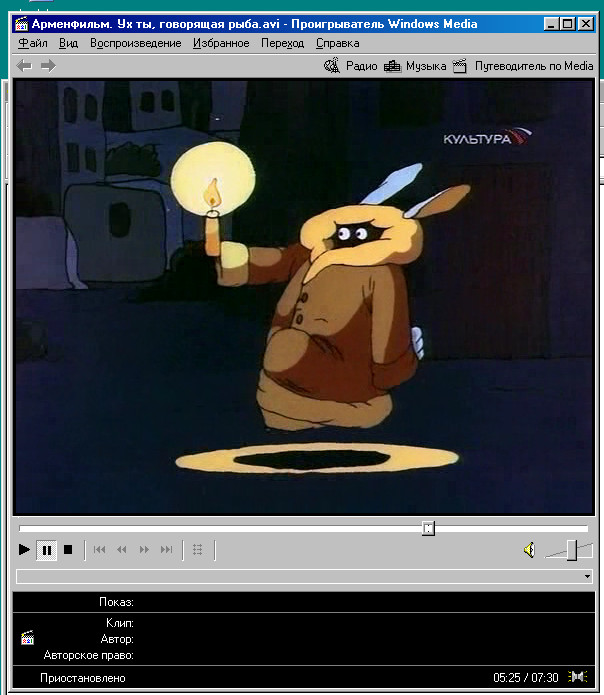The height and width of the screenshot is (695, 604).
Task: Click the Музыка toolbar button
Action: point(415,66)
